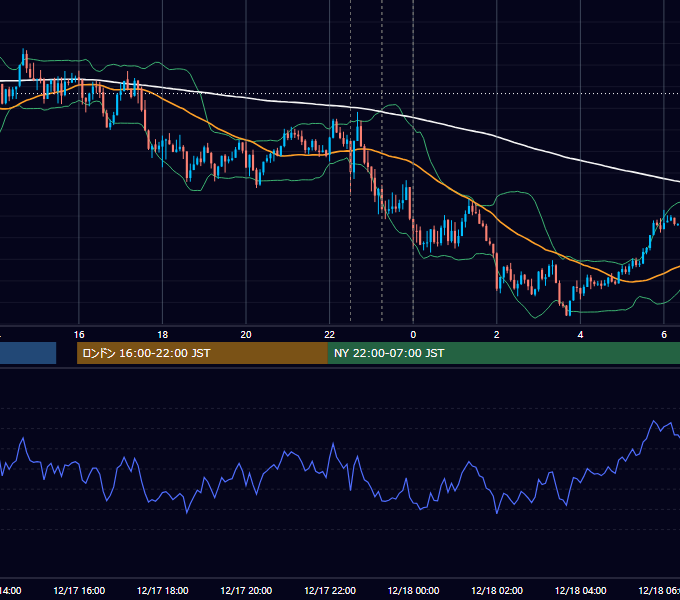Click the ロンドン 16:00-22:00 JST session bar

point(202,353)
